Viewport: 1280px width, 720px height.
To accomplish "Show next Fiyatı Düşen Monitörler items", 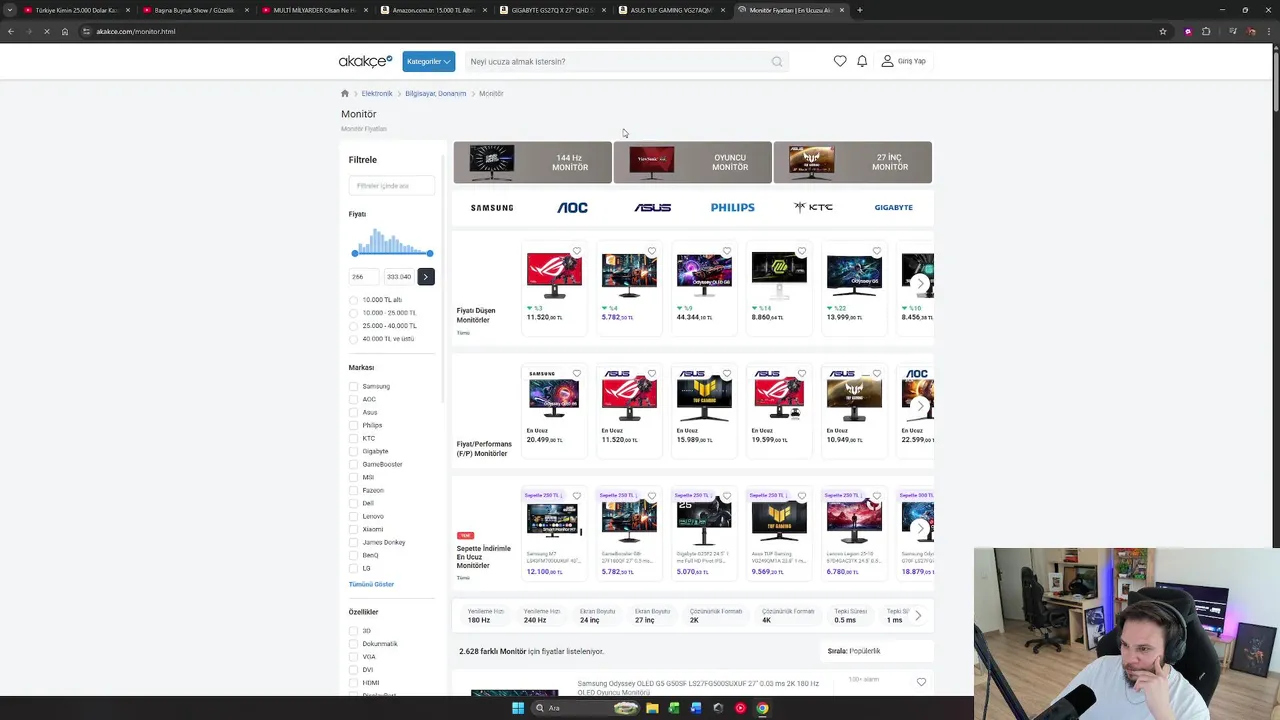I will pos(921,283).
